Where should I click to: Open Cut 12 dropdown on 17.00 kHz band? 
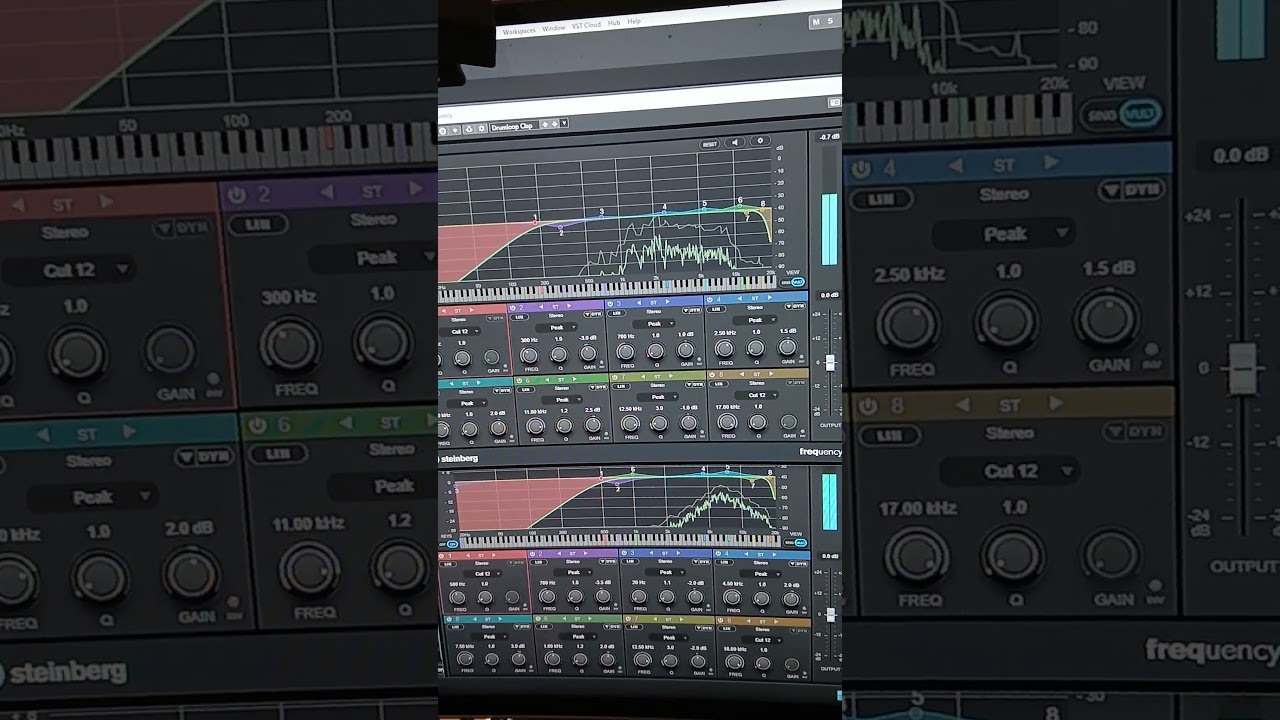click(x=757, y=395)
